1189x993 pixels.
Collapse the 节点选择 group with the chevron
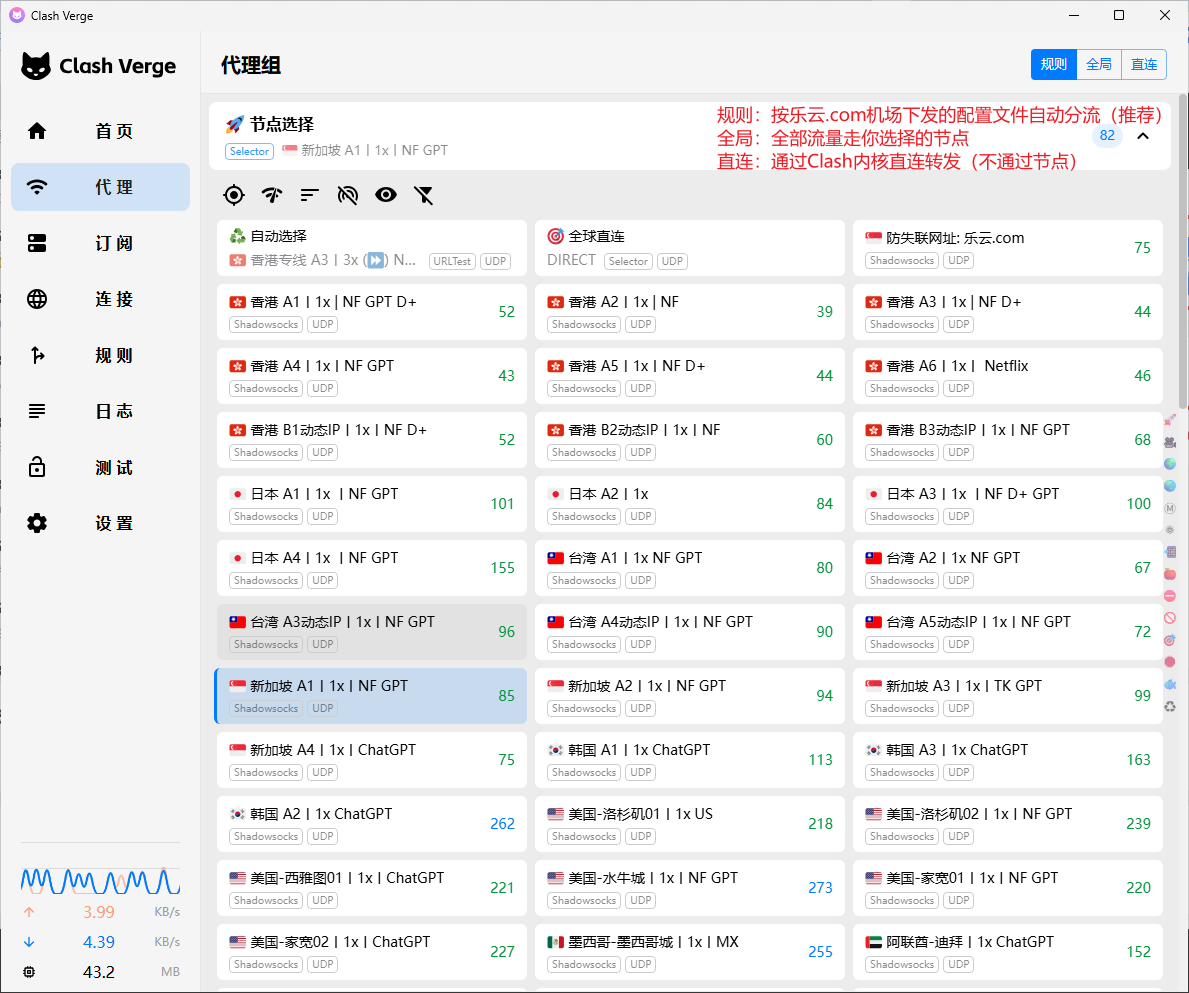click(x=1145, y=135)
